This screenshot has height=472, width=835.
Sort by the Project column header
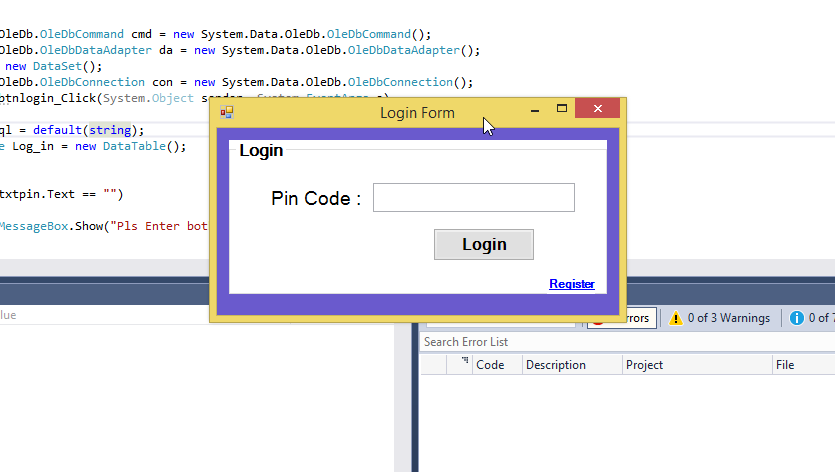[644, 365]
